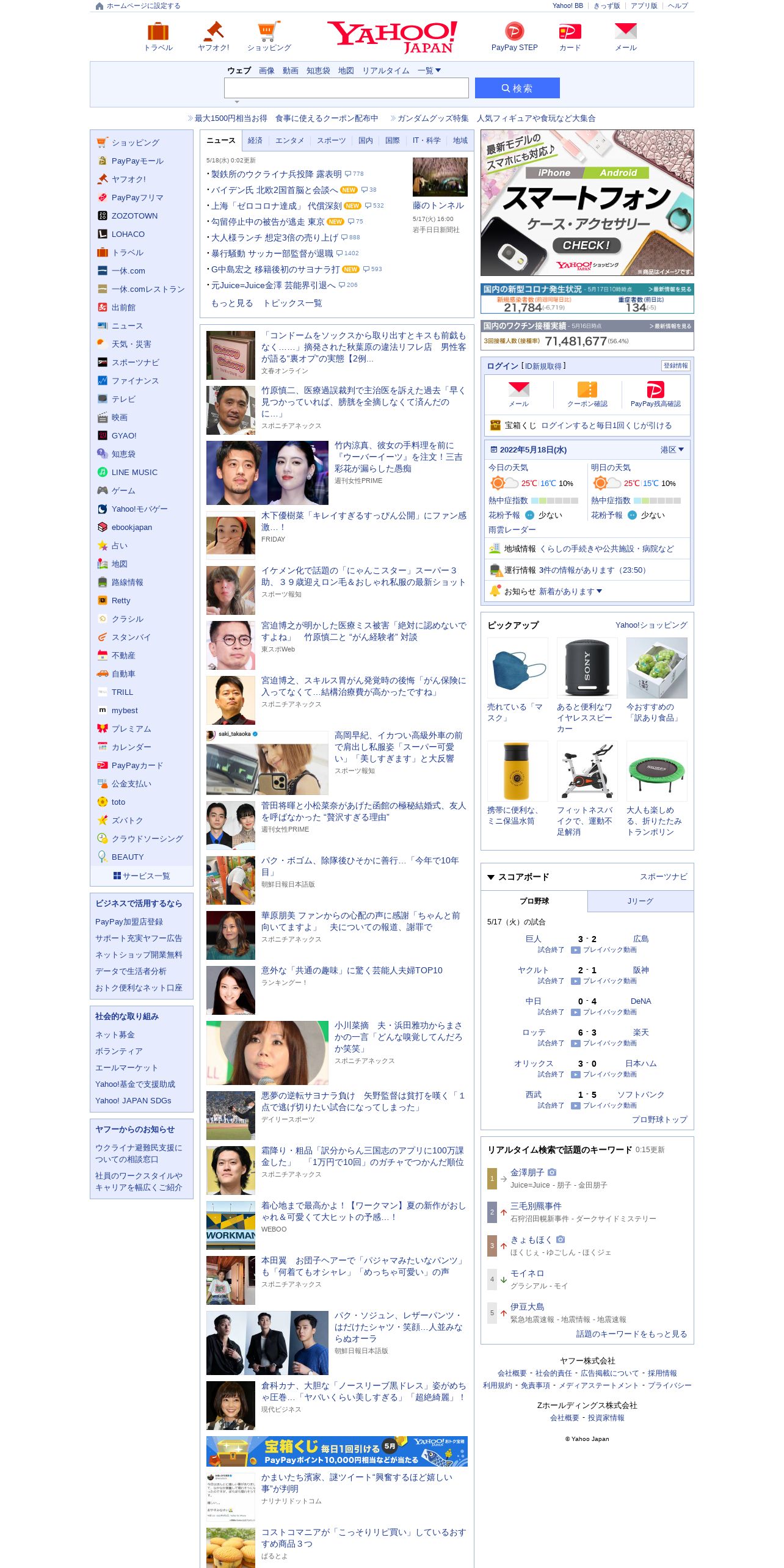Open the trampoline product thumbnail
The image size is (784, 1568).
pos(657,771)
